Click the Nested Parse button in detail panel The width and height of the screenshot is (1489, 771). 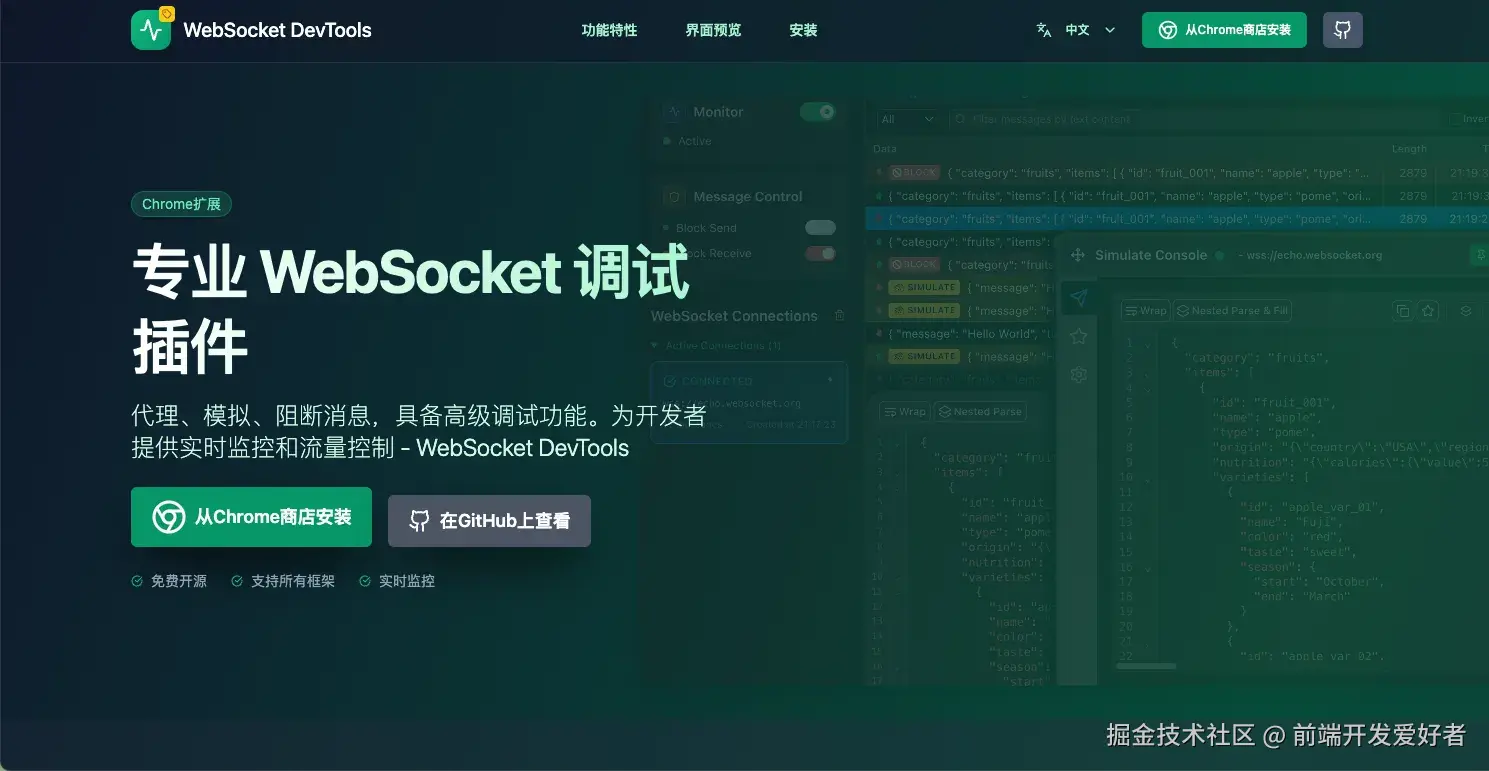[980, 412]
